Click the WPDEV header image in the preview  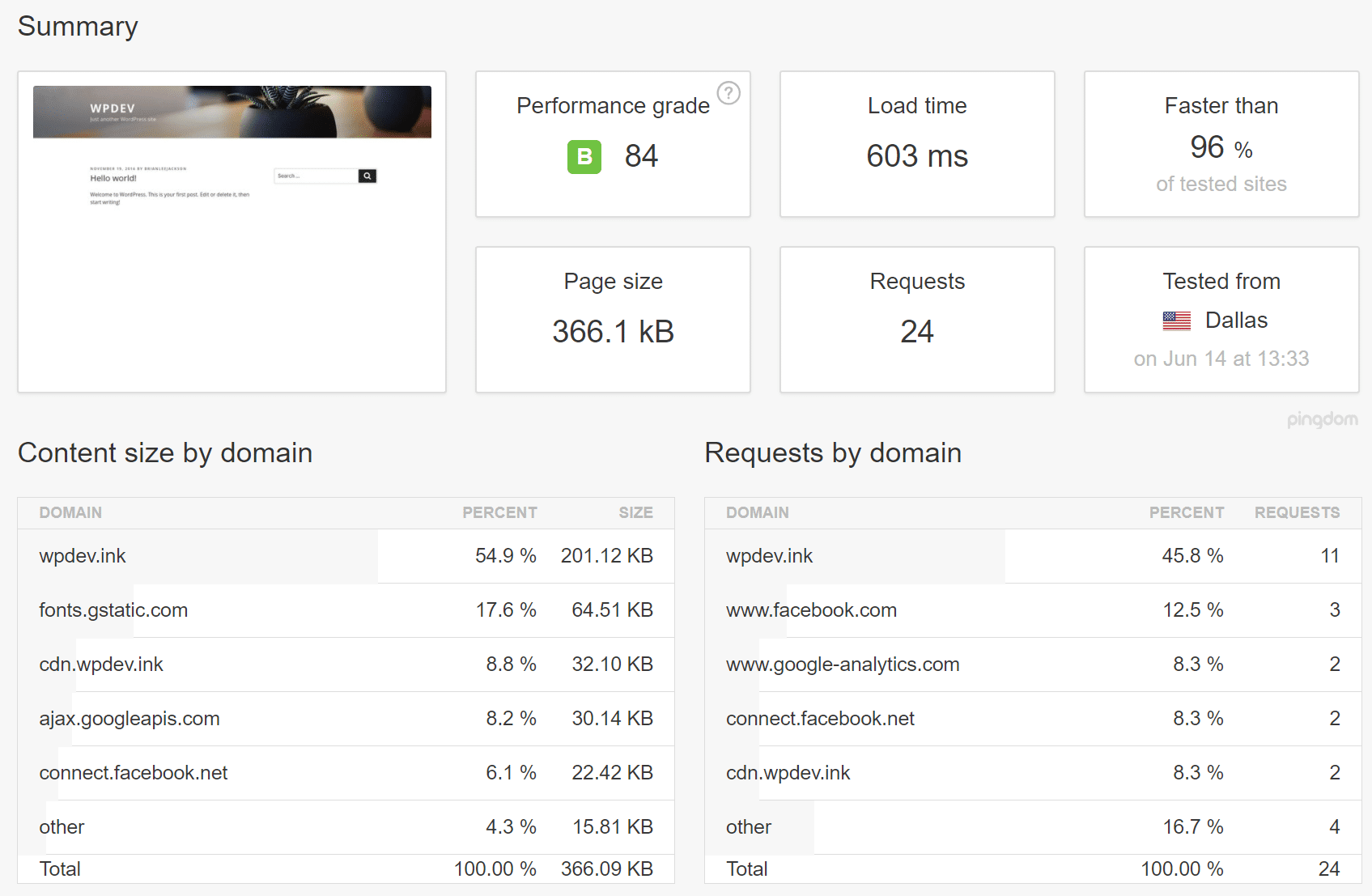coord(112,108)
